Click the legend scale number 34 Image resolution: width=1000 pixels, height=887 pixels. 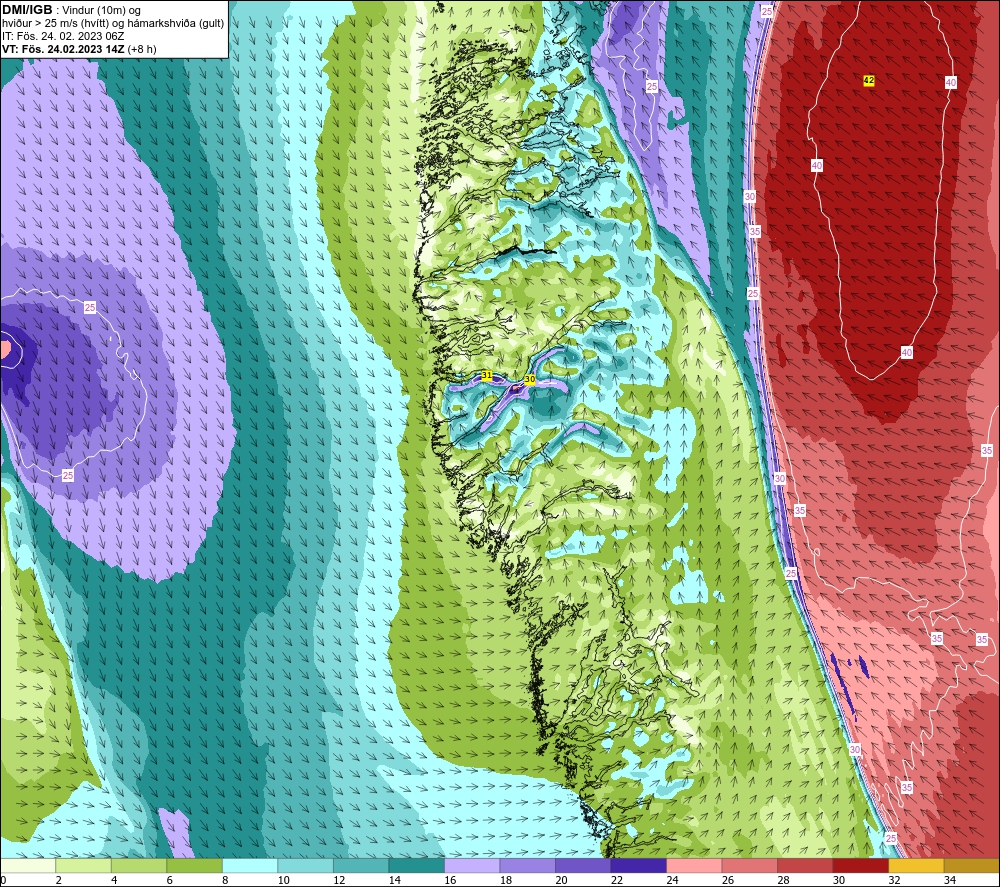coord(950,880)
